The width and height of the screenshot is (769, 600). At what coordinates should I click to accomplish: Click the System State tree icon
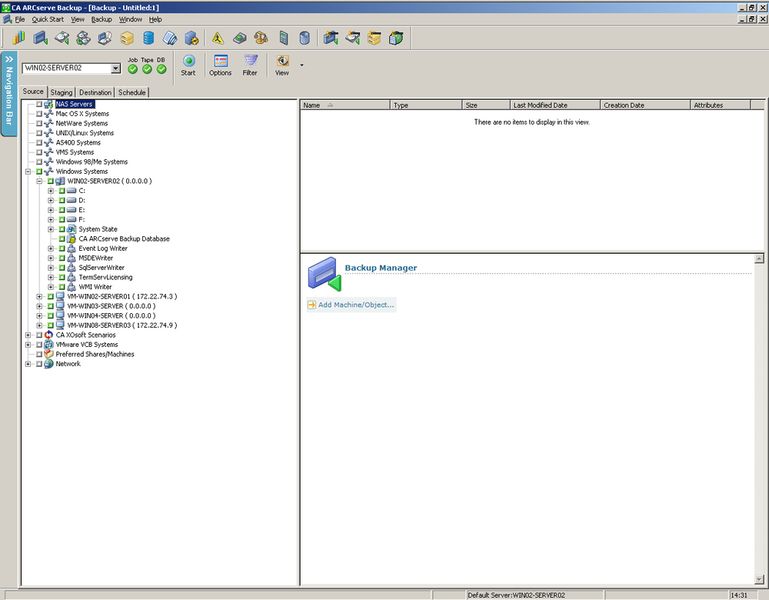pyautogui.click(x=72, y=229)
